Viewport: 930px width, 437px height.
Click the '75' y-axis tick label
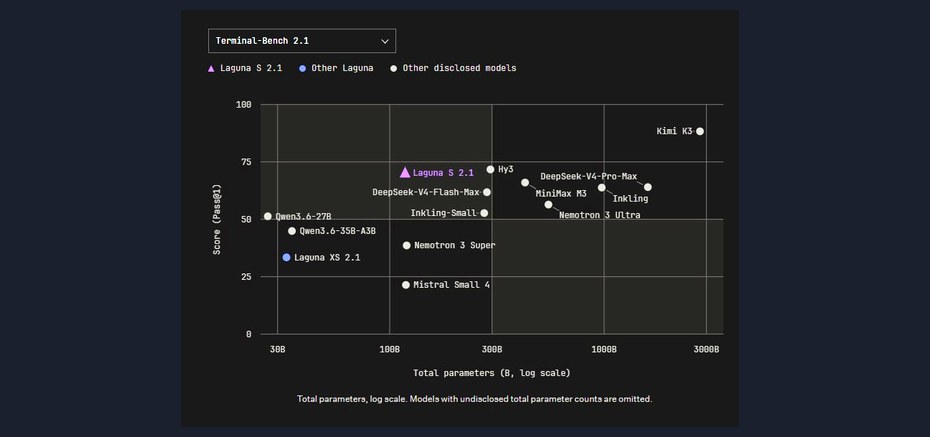[x=246, y=162]
